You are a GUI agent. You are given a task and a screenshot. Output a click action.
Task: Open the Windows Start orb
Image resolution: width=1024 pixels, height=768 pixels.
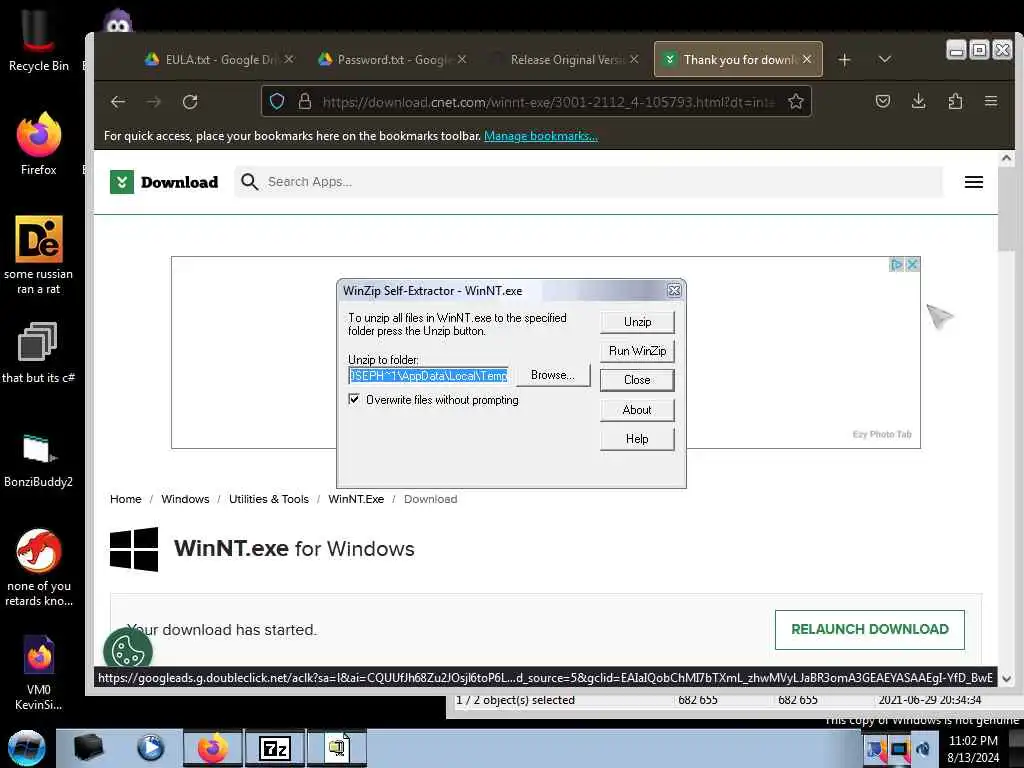pyautogui.click(x=26, y=748)
